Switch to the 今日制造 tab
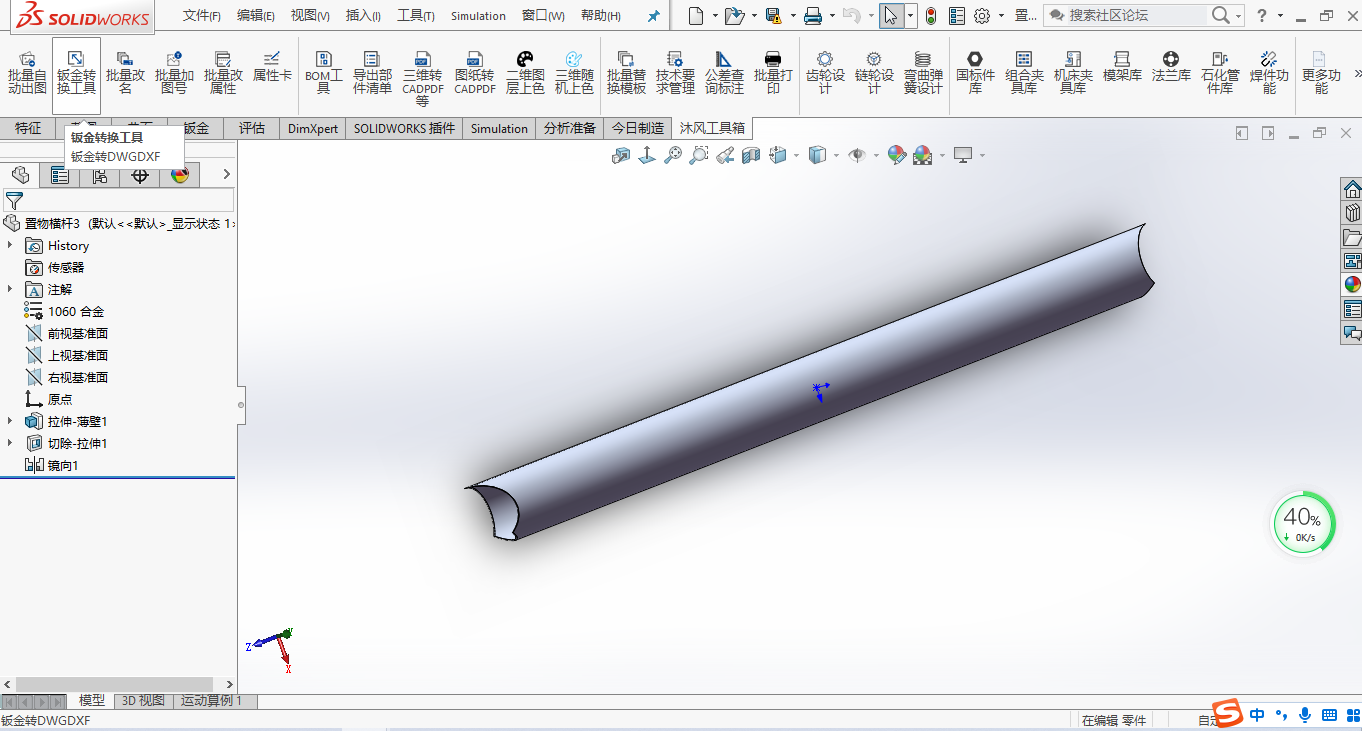 pos(638,128)
